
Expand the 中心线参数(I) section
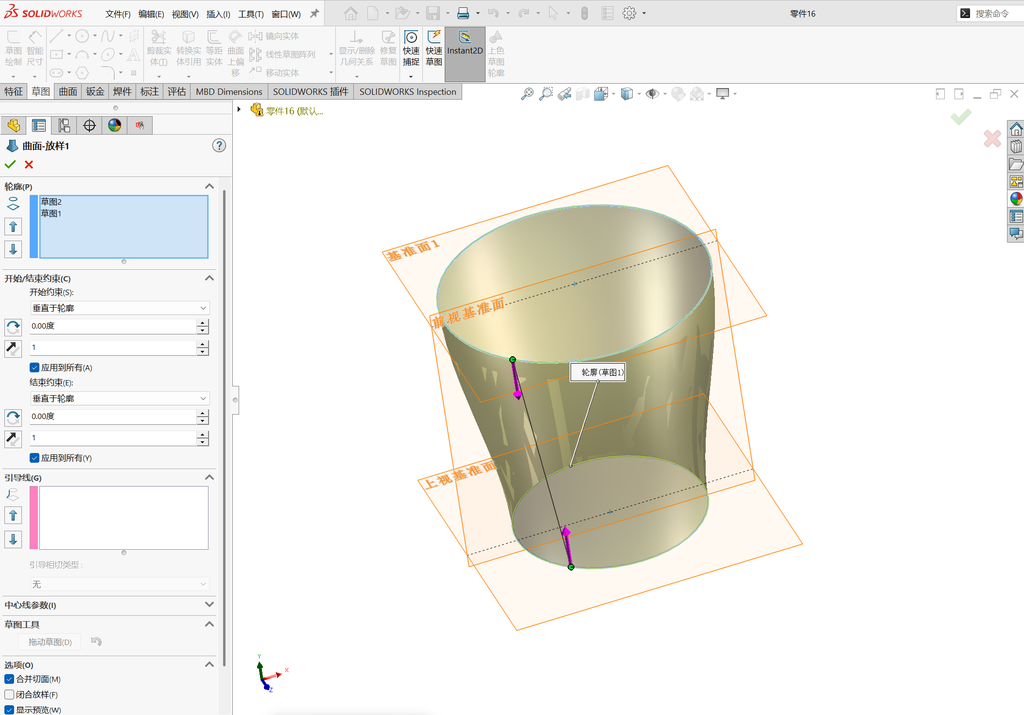[x=209, y=605]
